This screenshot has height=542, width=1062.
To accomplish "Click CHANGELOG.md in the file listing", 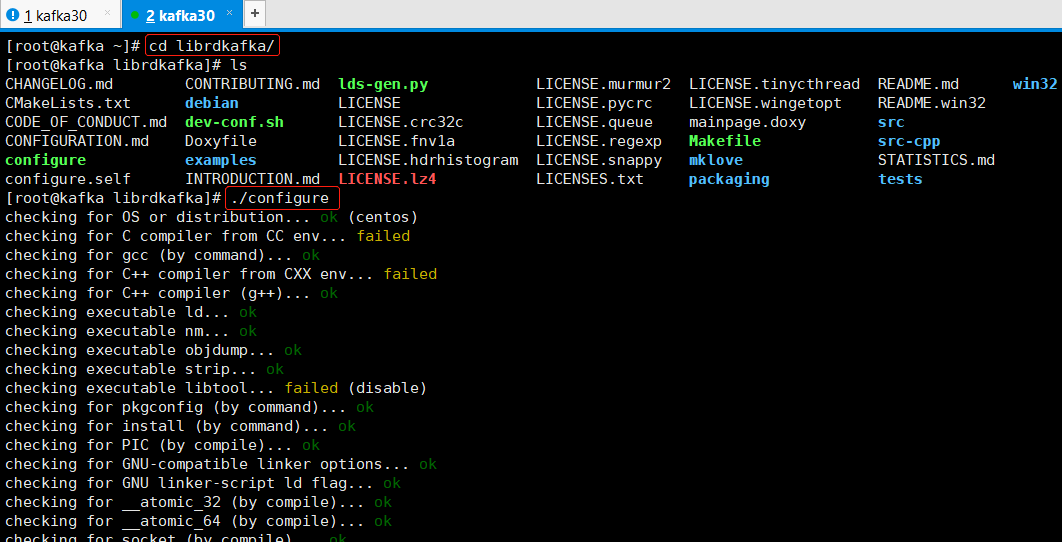I will tap(59, 84).
